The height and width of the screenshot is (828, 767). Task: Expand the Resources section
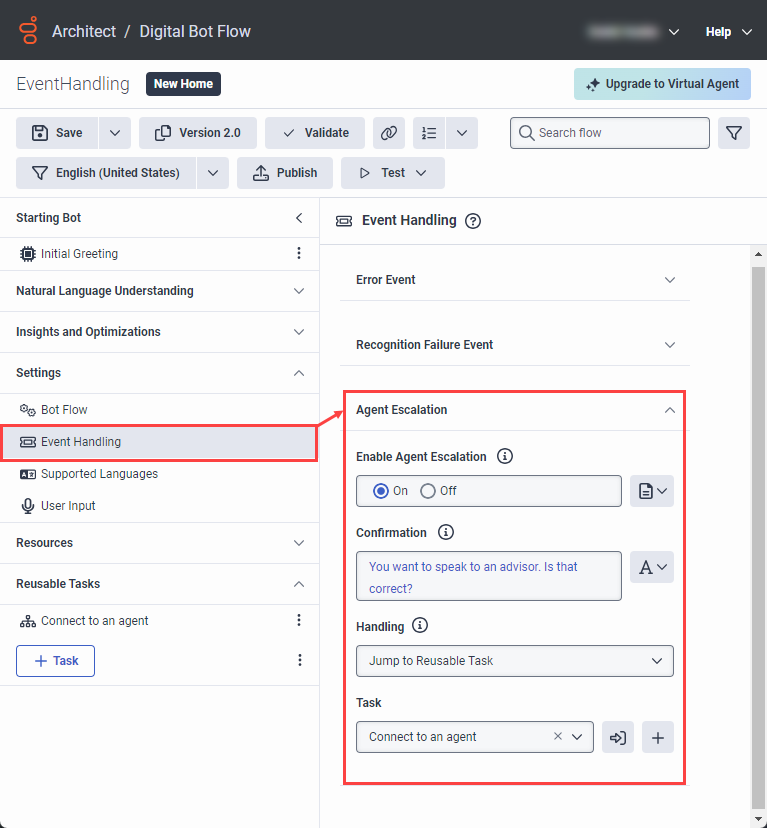coord(160,543)
